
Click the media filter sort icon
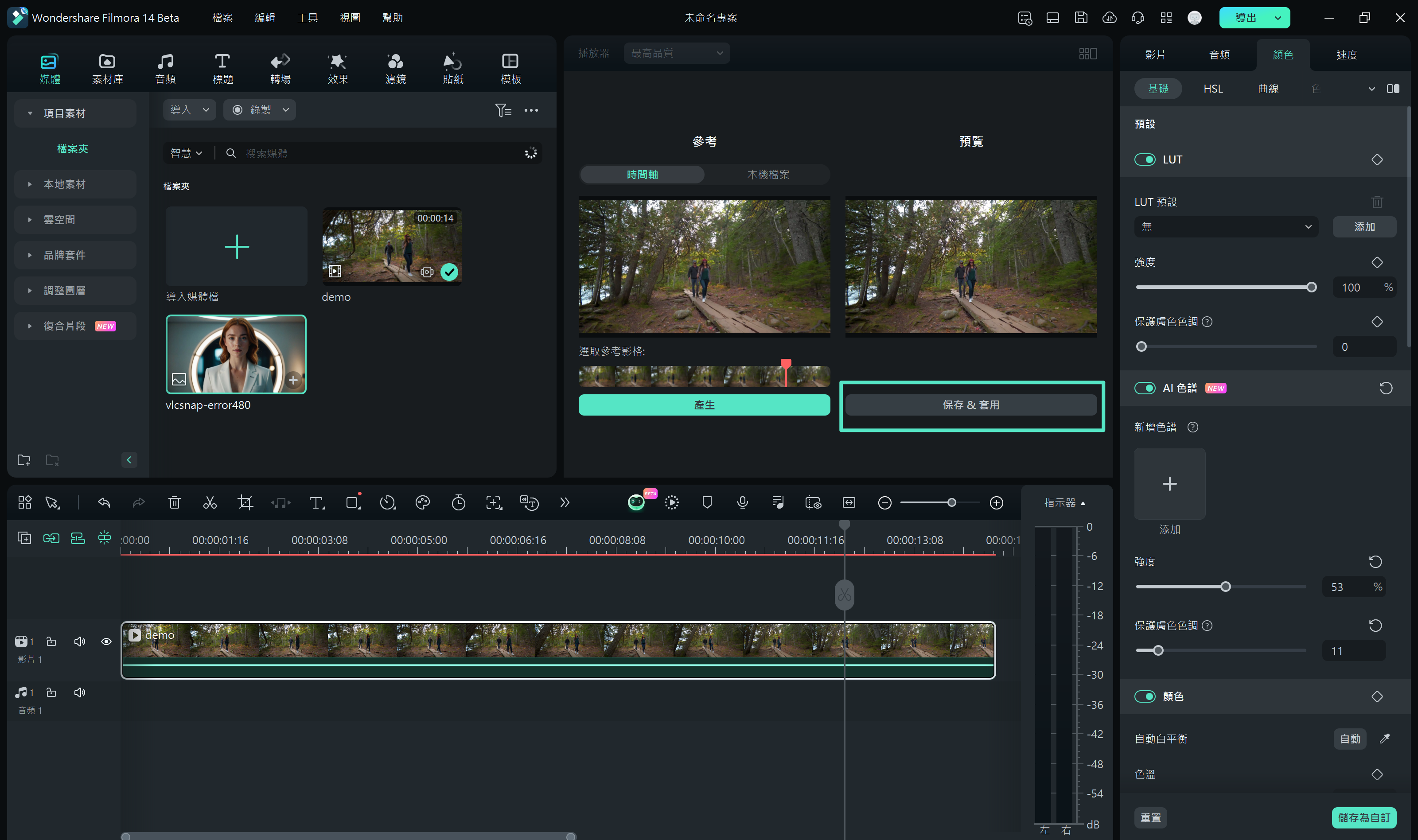click(x=503, y=110)
